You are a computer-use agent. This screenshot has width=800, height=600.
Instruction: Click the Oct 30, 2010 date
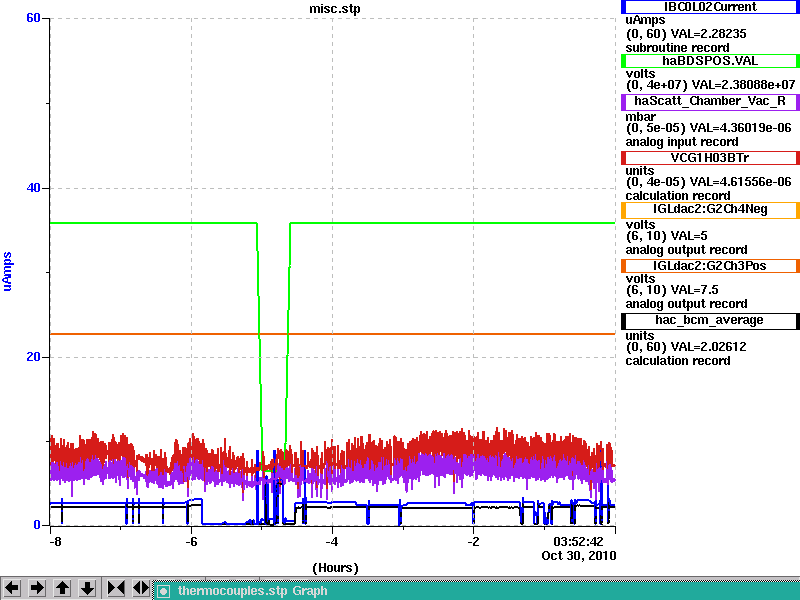pos(579,556)
